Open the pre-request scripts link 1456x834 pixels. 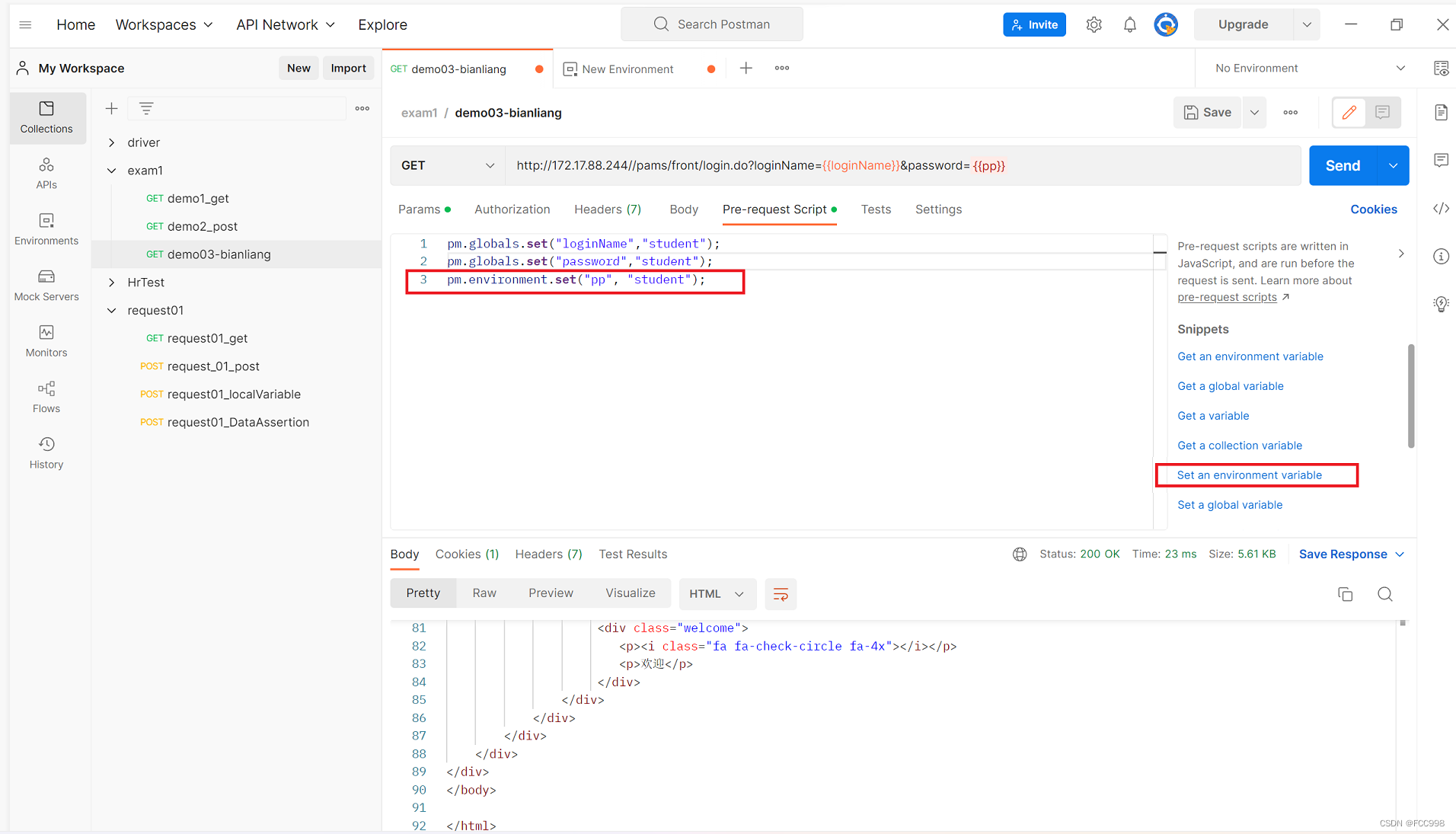coord(1227,297)
